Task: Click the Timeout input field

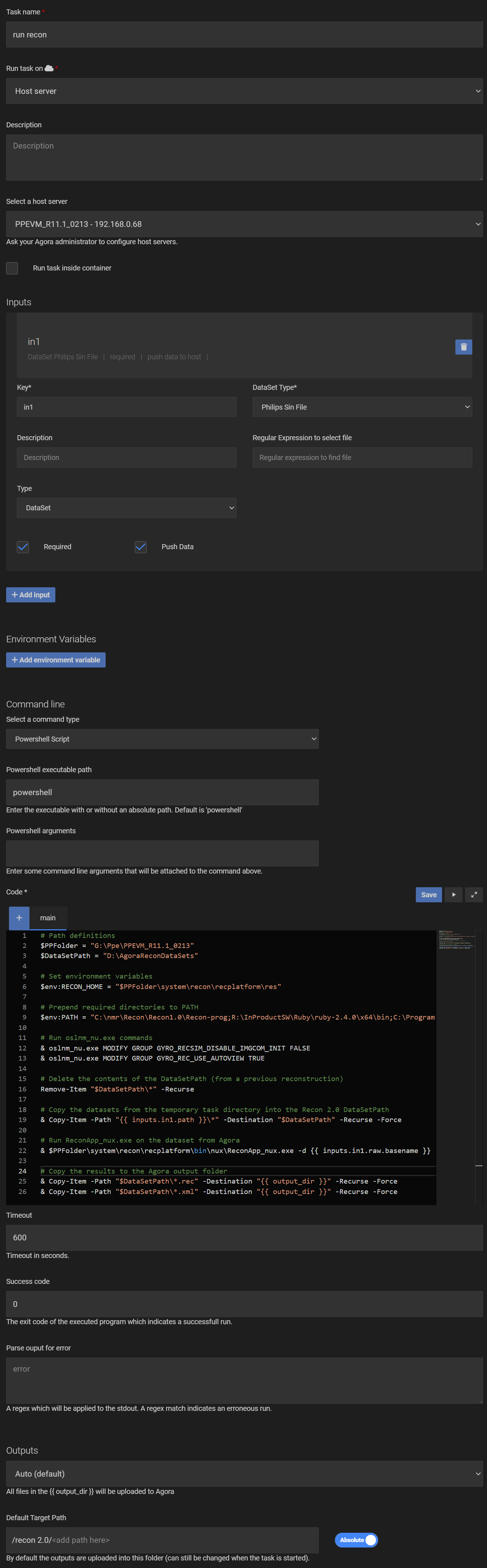Action: tap(244, 1237)
